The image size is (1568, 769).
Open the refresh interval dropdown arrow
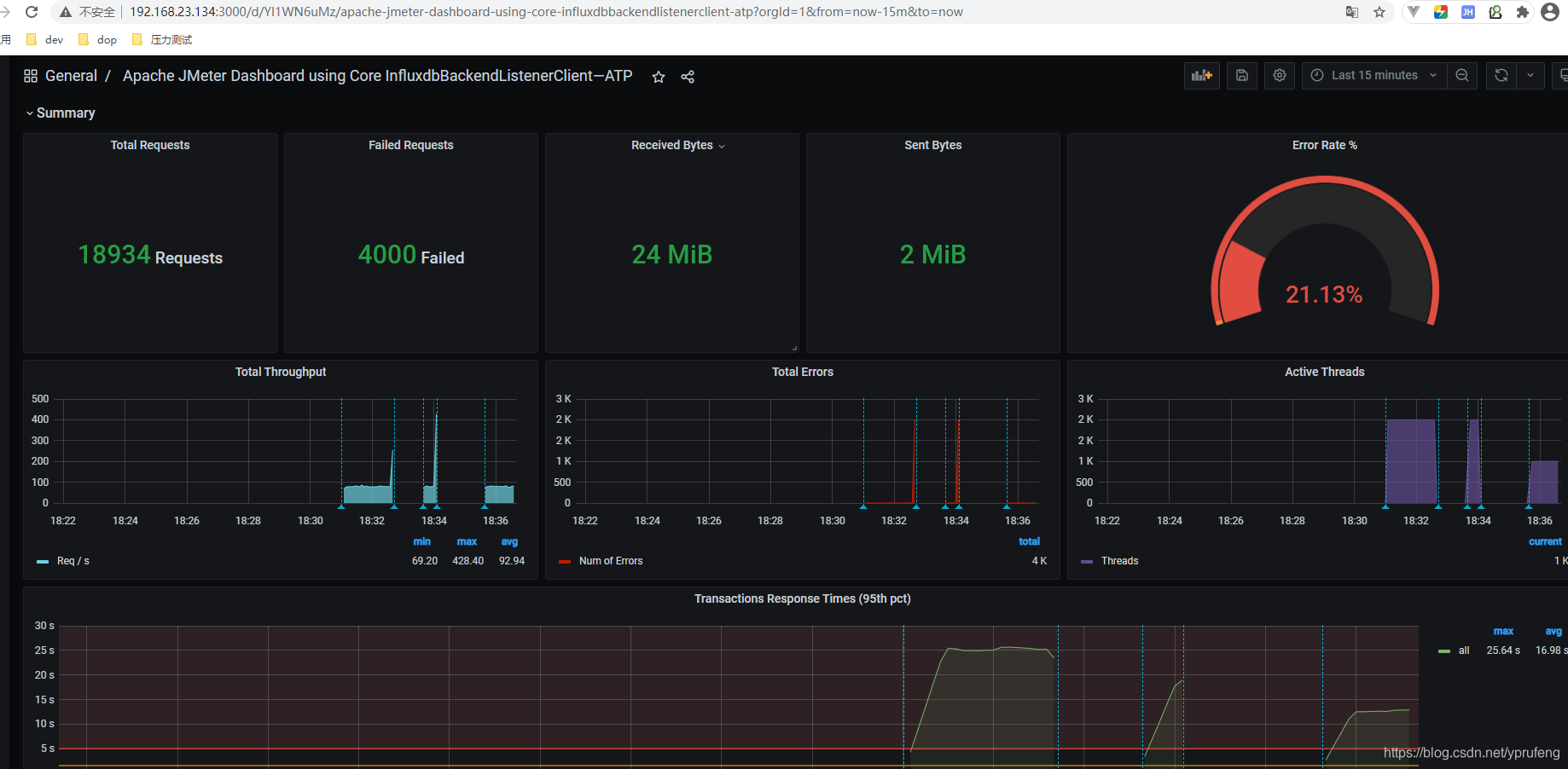pyautogui.click(x=1530, y=76)
